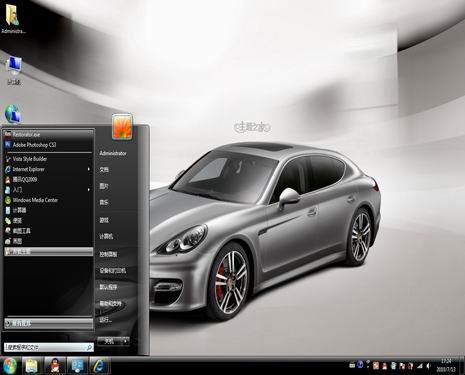Click the magnifier icon in Start search box
The image size is (465, 375).
tap(89, 347)
